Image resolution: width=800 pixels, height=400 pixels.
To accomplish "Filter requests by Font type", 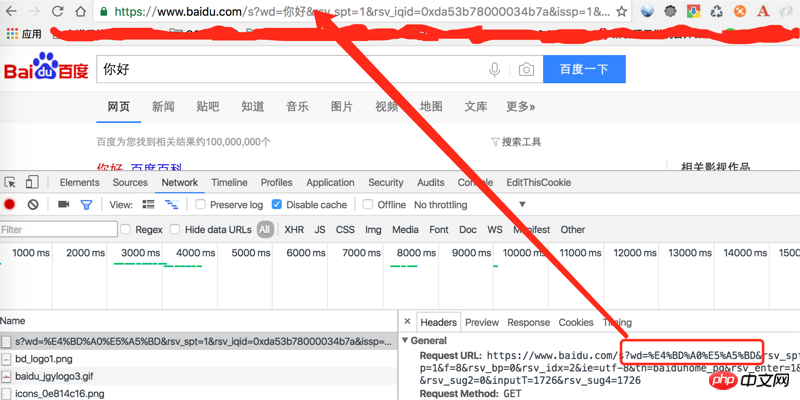I will point(439,230).
